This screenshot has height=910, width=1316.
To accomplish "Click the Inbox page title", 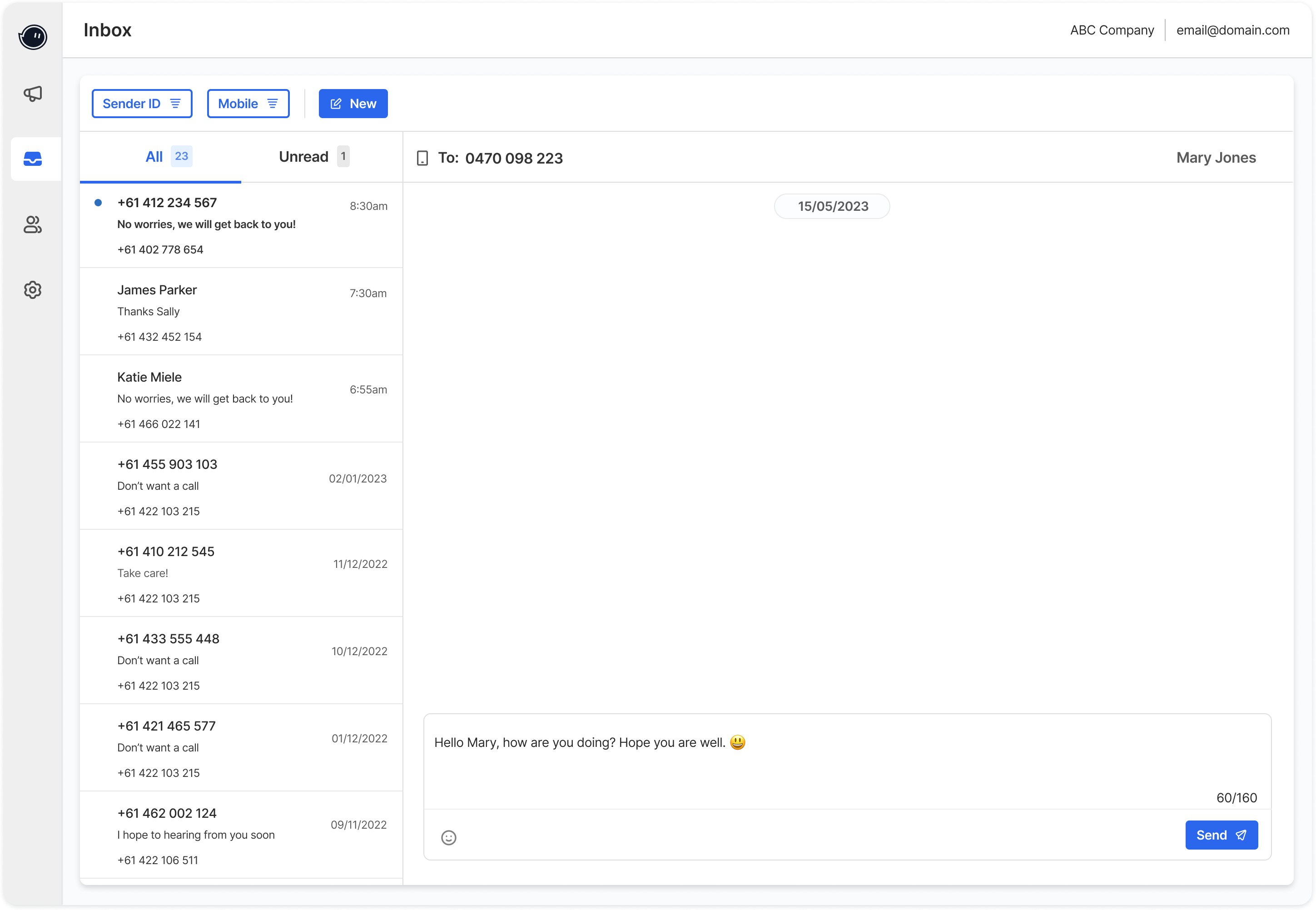I will (x=107, y=30).
